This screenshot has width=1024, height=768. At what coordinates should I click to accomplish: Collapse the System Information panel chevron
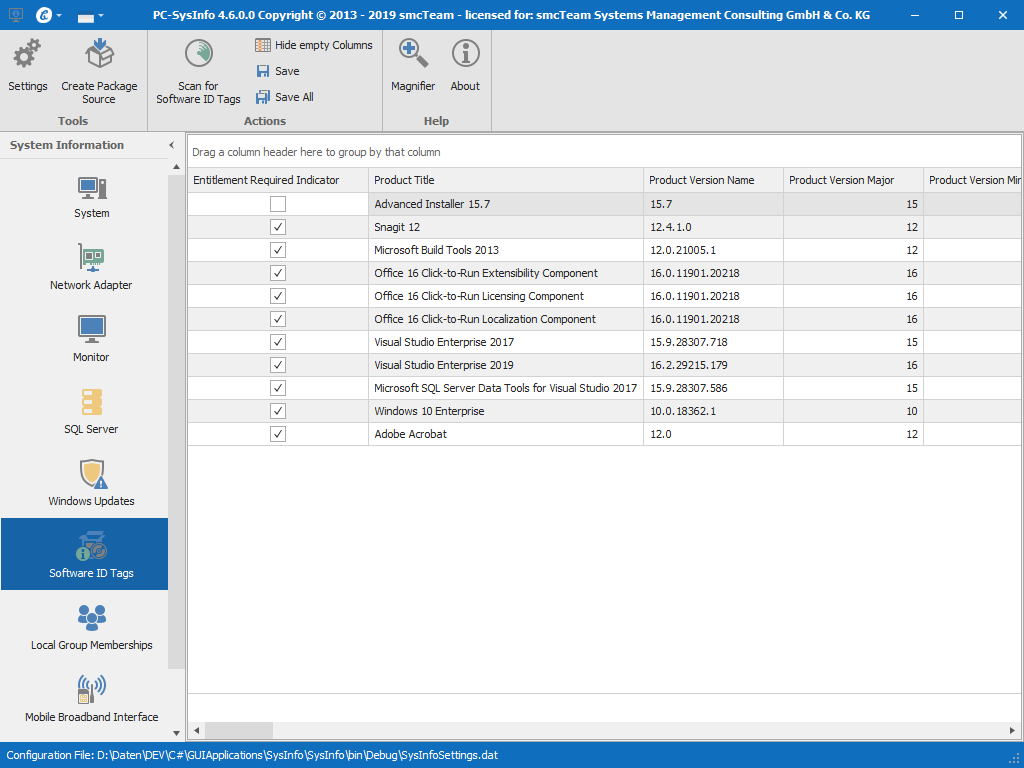(x=172, y=145)
